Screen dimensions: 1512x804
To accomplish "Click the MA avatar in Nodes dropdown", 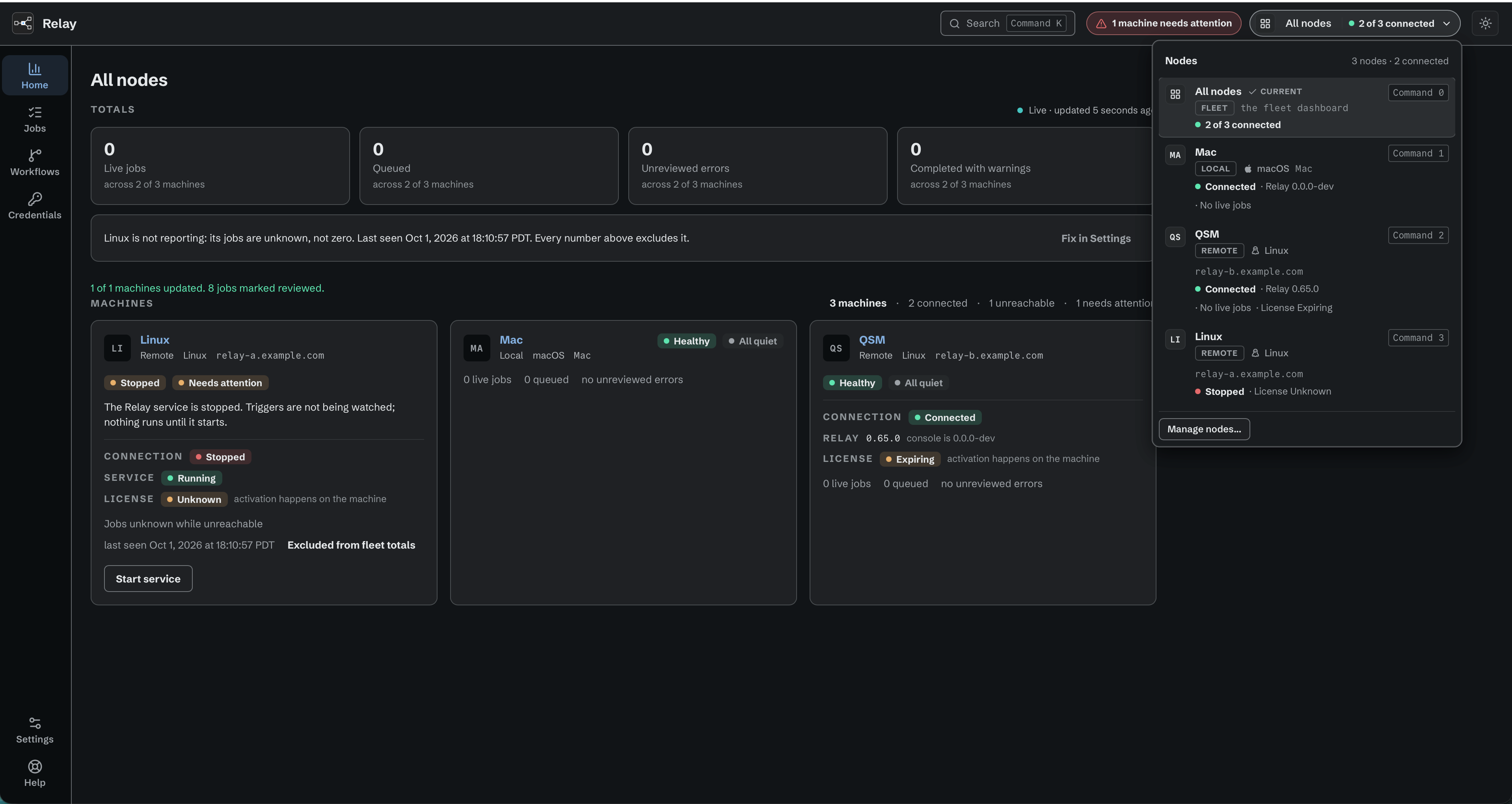I will (1175, 155).
